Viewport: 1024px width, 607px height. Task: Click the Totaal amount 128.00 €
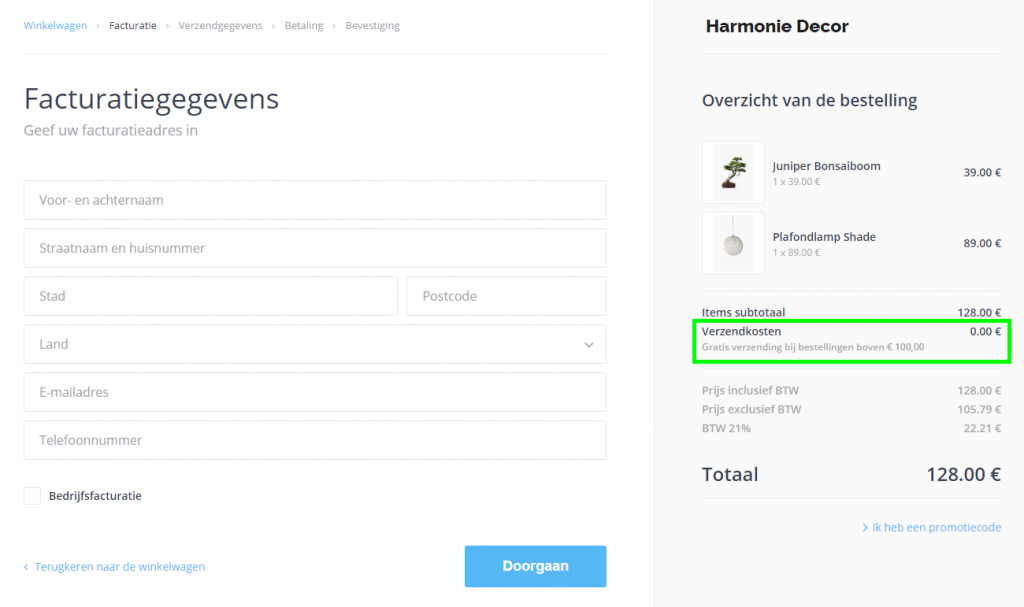point(963,474)
